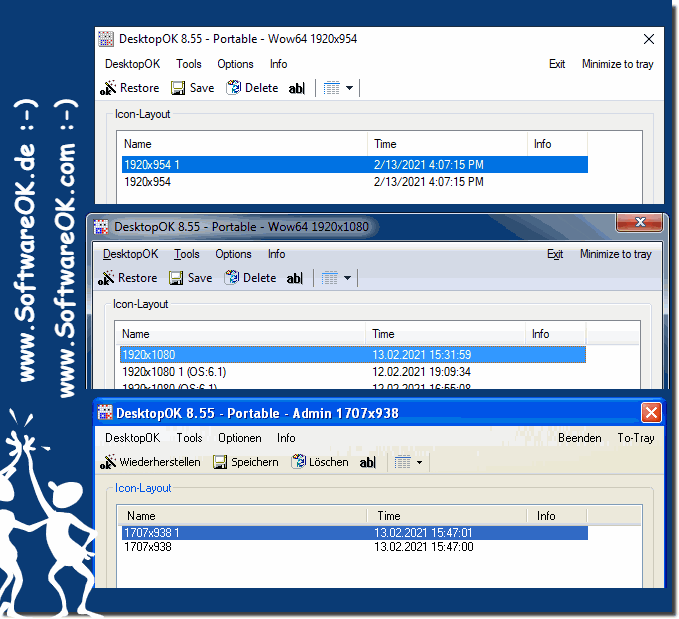Open Info menu in Admin 1707x938 window
The image size is (679, 619).
pos(286,438)
